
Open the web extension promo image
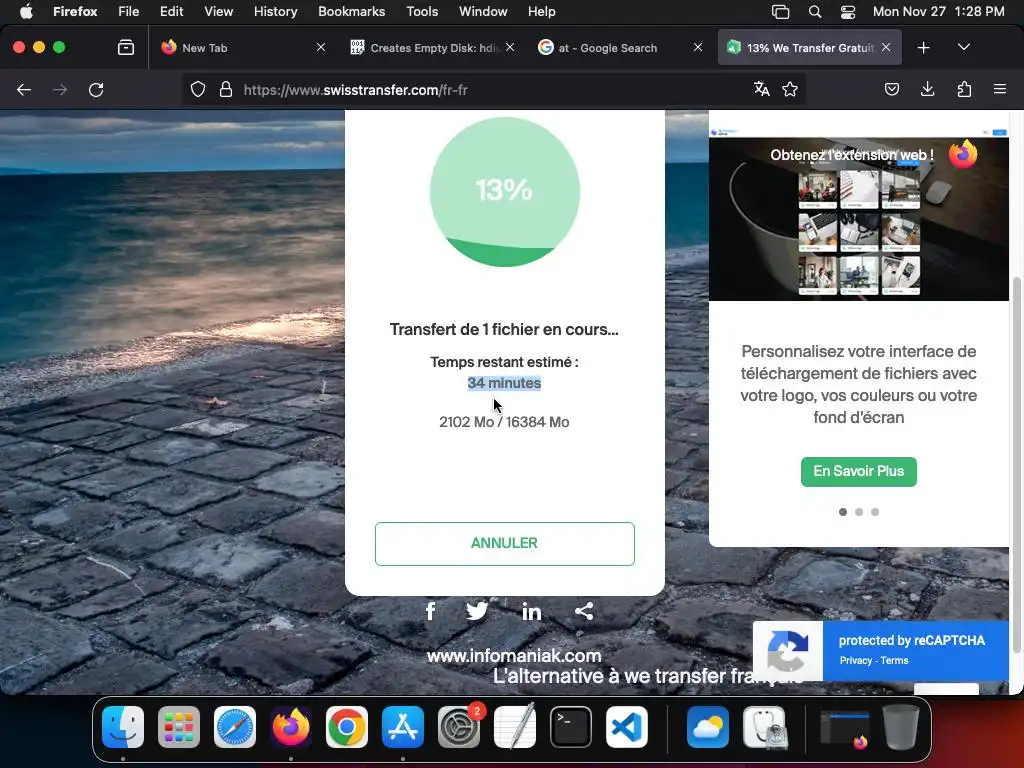click(858, 214)
